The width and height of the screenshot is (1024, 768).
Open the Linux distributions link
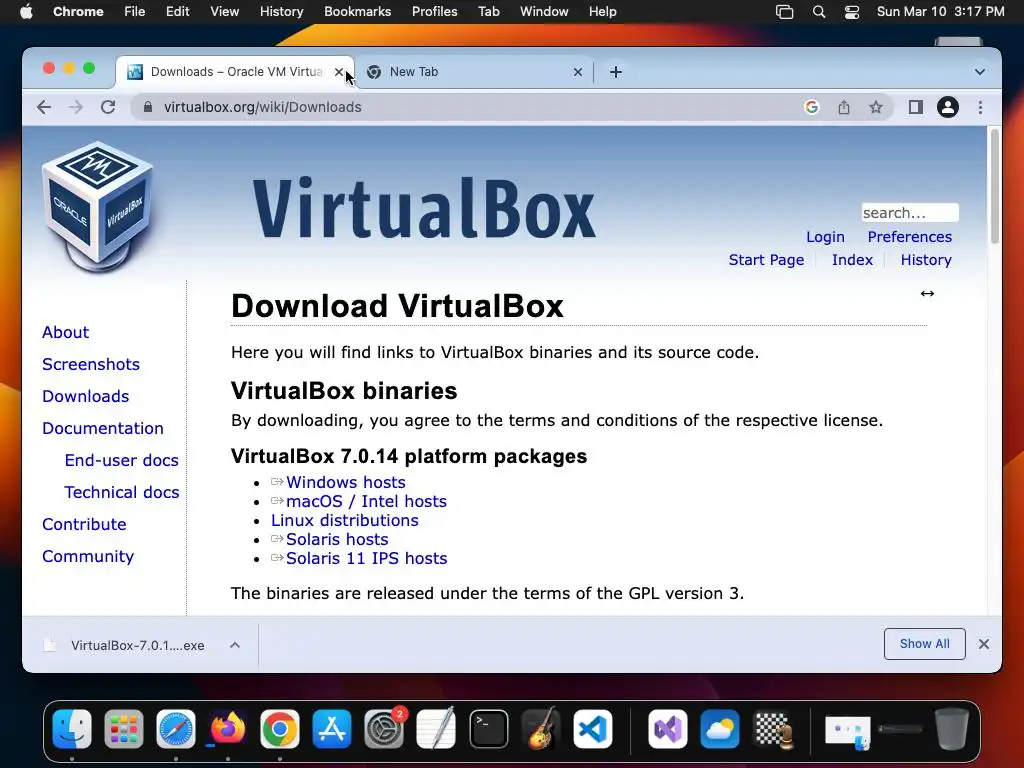coord(345,520)
